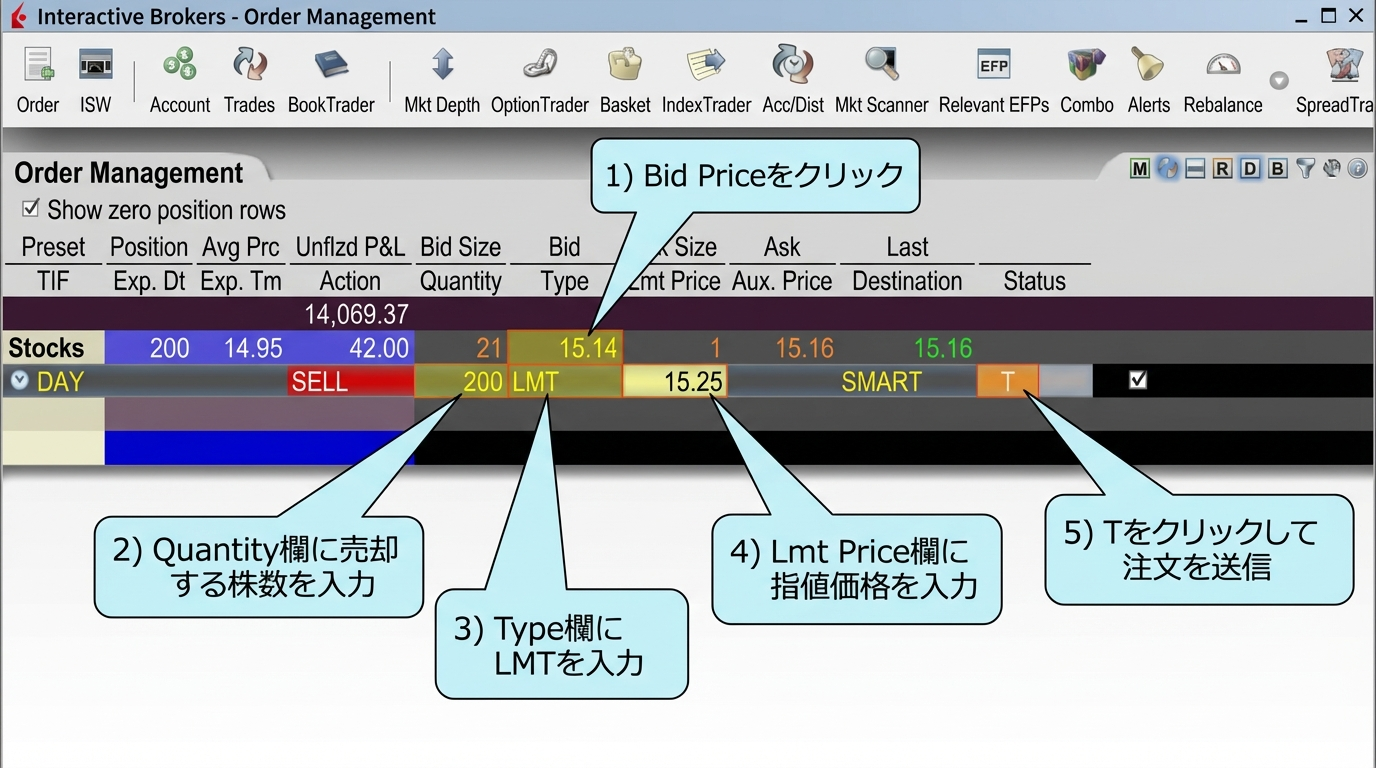The width and height of the screenshot is (1376, 768).
Task: Select the Stocks row label
Action: click(46, 348)
